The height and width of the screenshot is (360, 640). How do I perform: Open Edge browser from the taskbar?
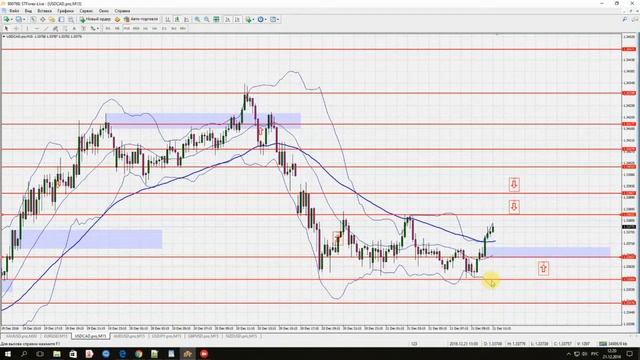tap(122, 354)
